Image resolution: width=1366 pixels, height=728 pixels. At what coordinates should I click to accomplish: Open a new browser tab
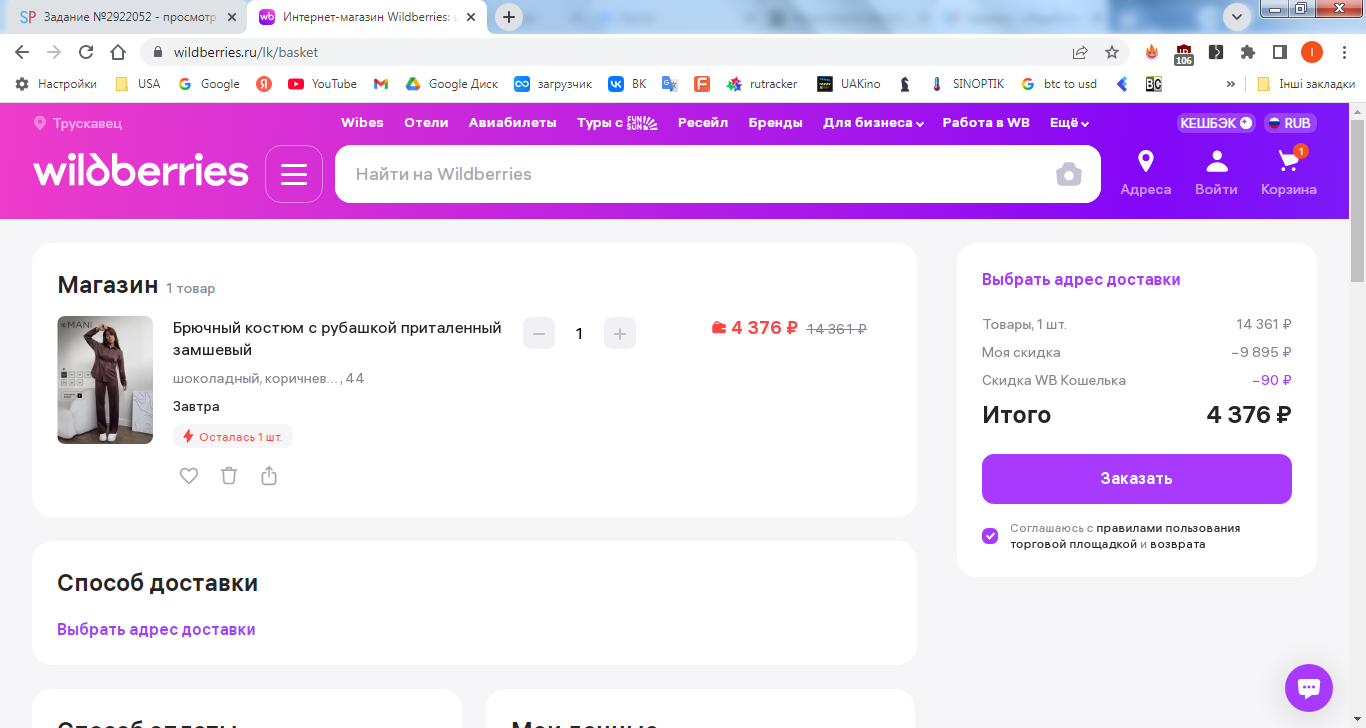coord(509,17)
